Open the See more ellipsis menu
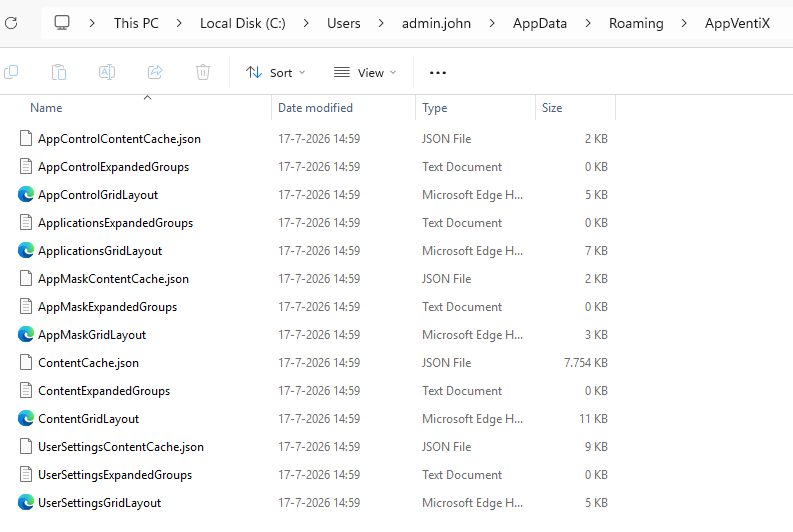 click(437, 73)
